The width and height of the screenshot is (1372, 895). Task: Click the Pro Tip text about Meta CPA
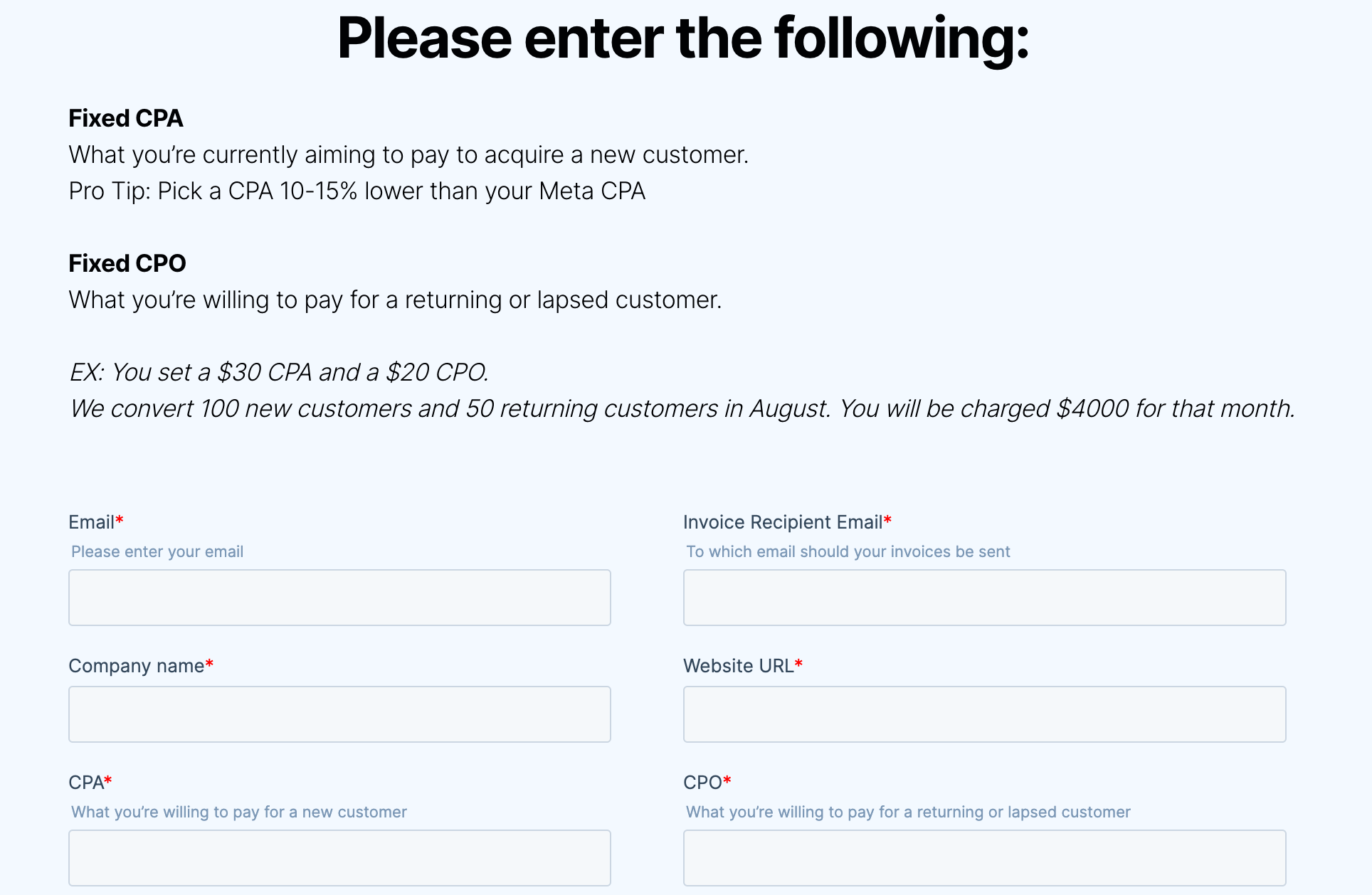357,191
